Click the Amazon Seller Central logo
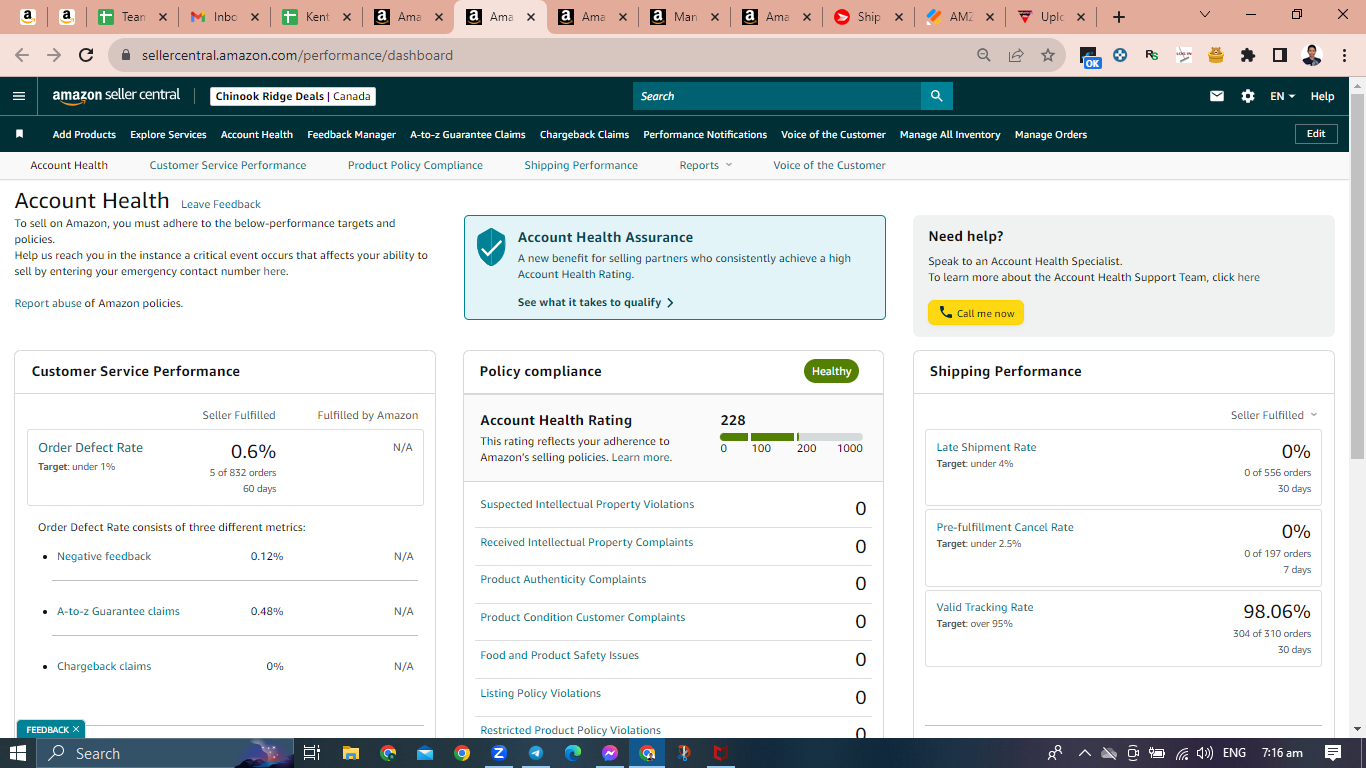 click(116, 96)
